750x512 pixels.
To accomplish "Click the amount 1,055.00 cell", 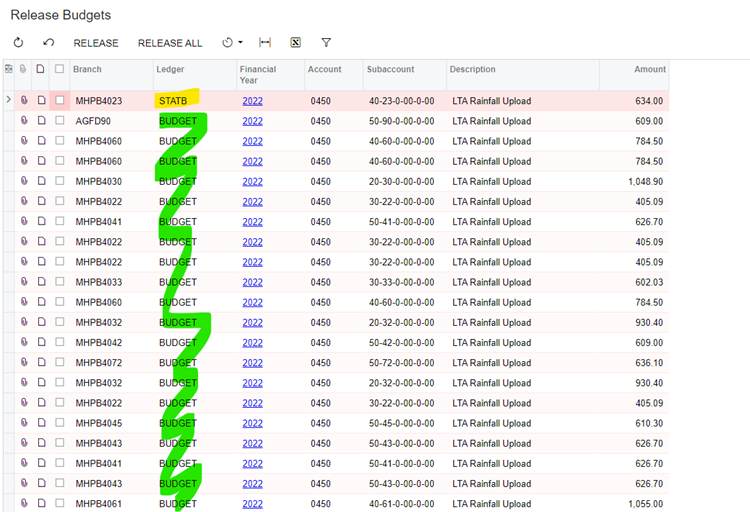I will pos(645,504).
